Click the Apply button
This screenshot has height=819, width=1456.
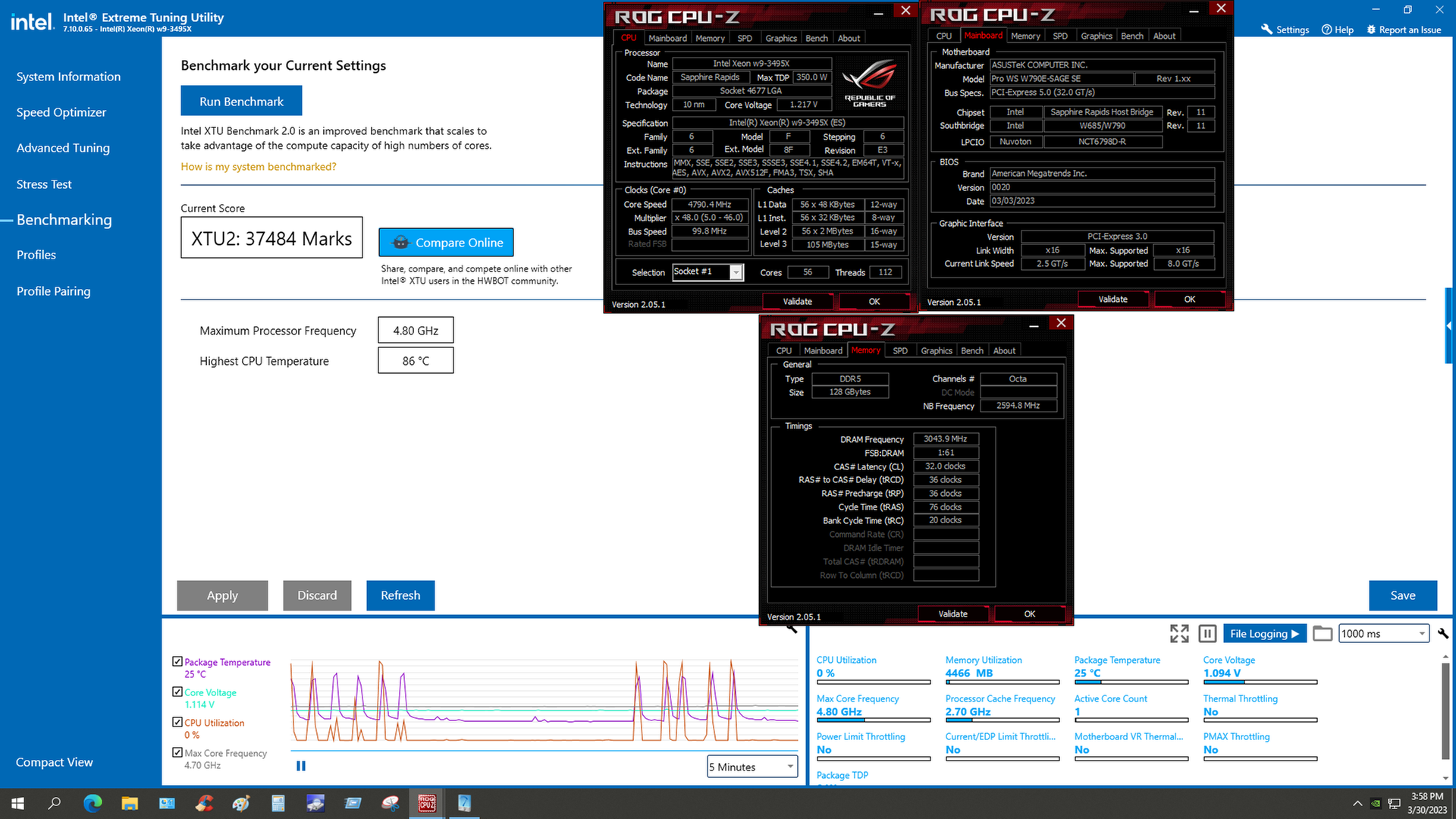(222, 595)
